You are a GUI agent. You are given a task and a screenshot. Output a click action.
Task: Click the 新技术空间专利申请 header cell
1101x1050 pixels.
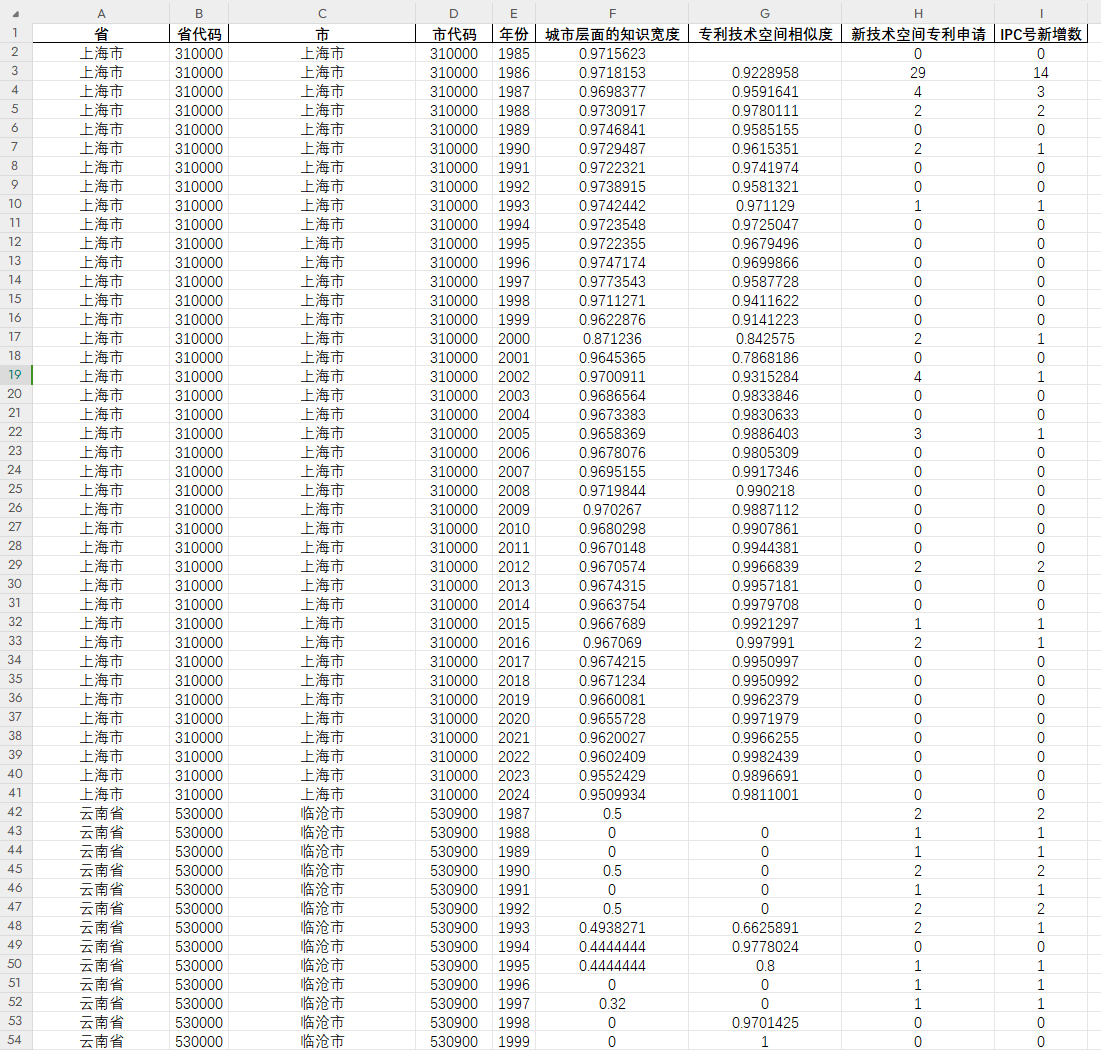click(x=918, y=34)
